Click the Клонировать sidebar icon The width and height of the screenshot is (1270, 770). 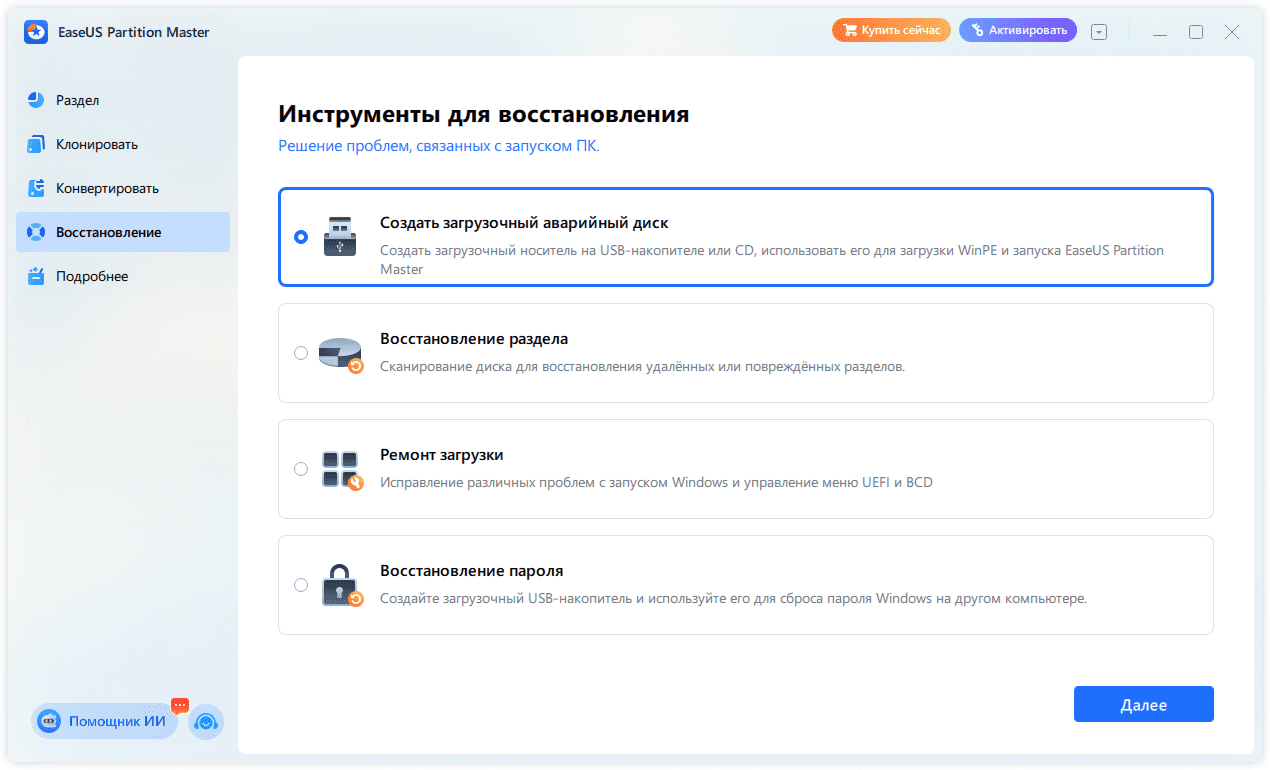click(36, 144)
